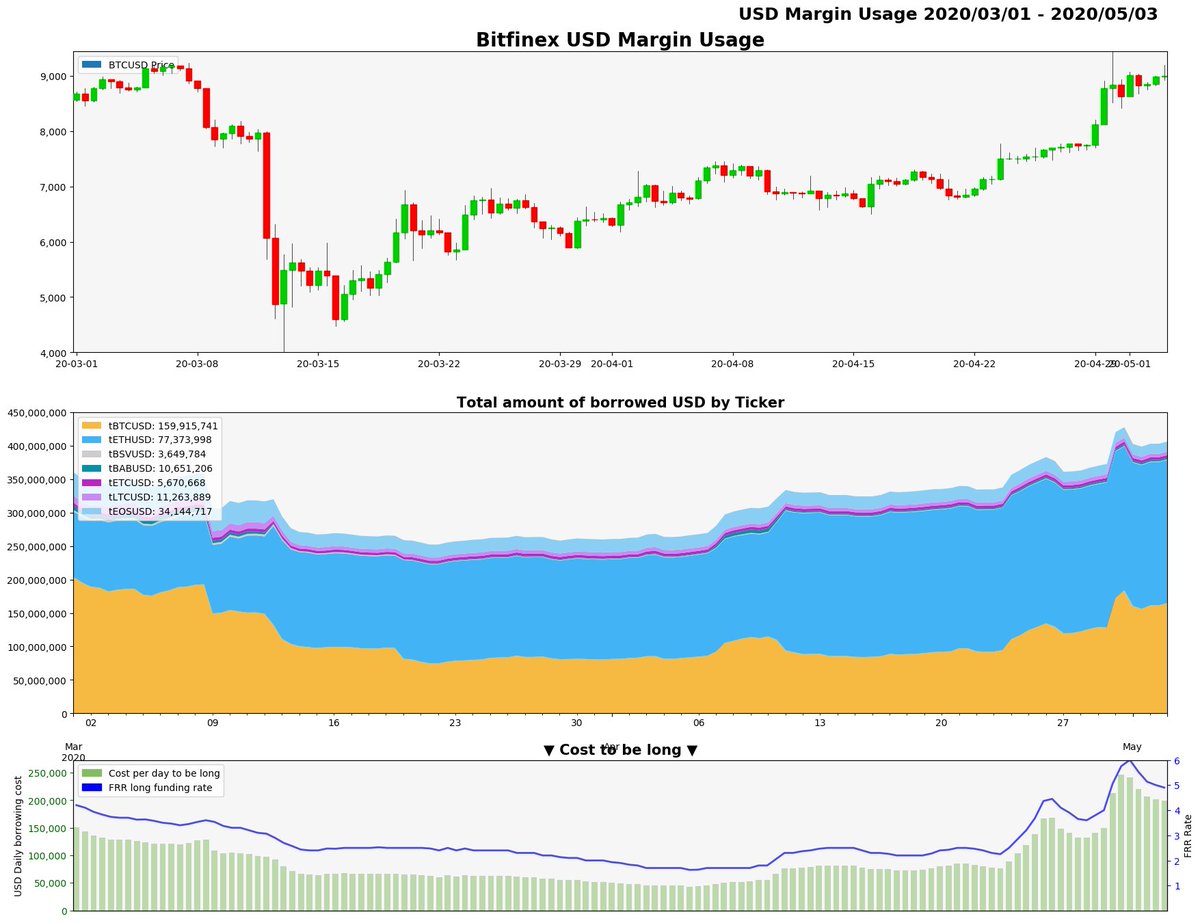
Task: Click the FRR Rate axis value 2
Action: [1177, 861]
